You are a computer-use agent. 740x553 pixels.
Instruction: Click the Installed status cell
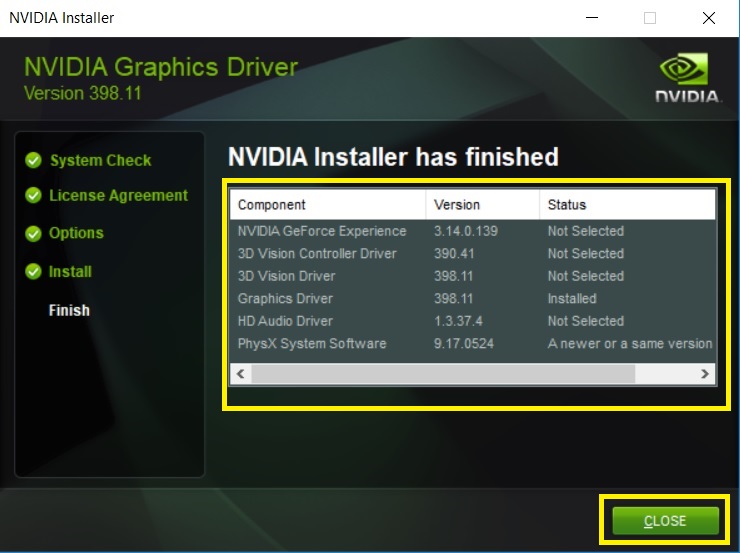[x=572, y=299]
